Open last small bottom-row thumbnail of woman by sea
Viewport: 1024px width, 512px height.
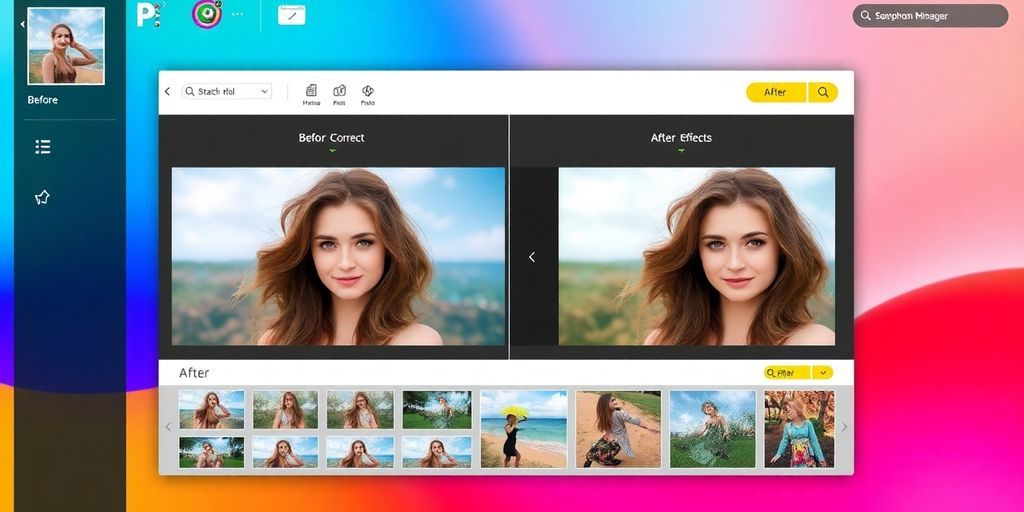437,453
